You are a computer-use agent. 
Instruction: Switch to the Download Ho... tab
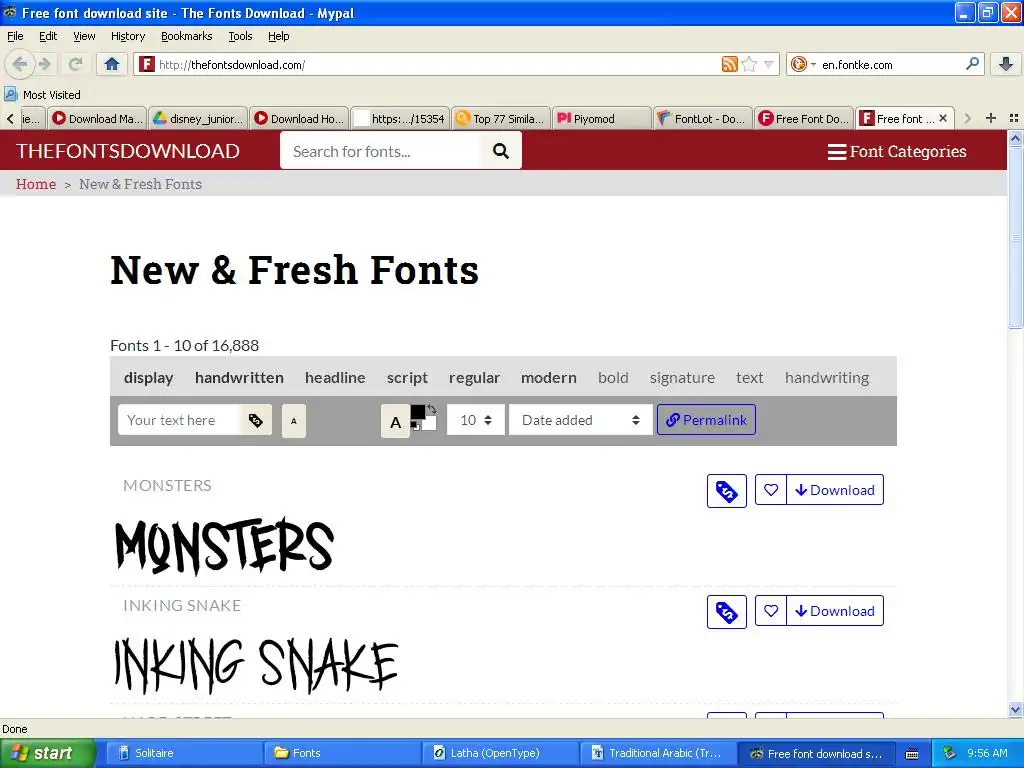pos(298,118)
